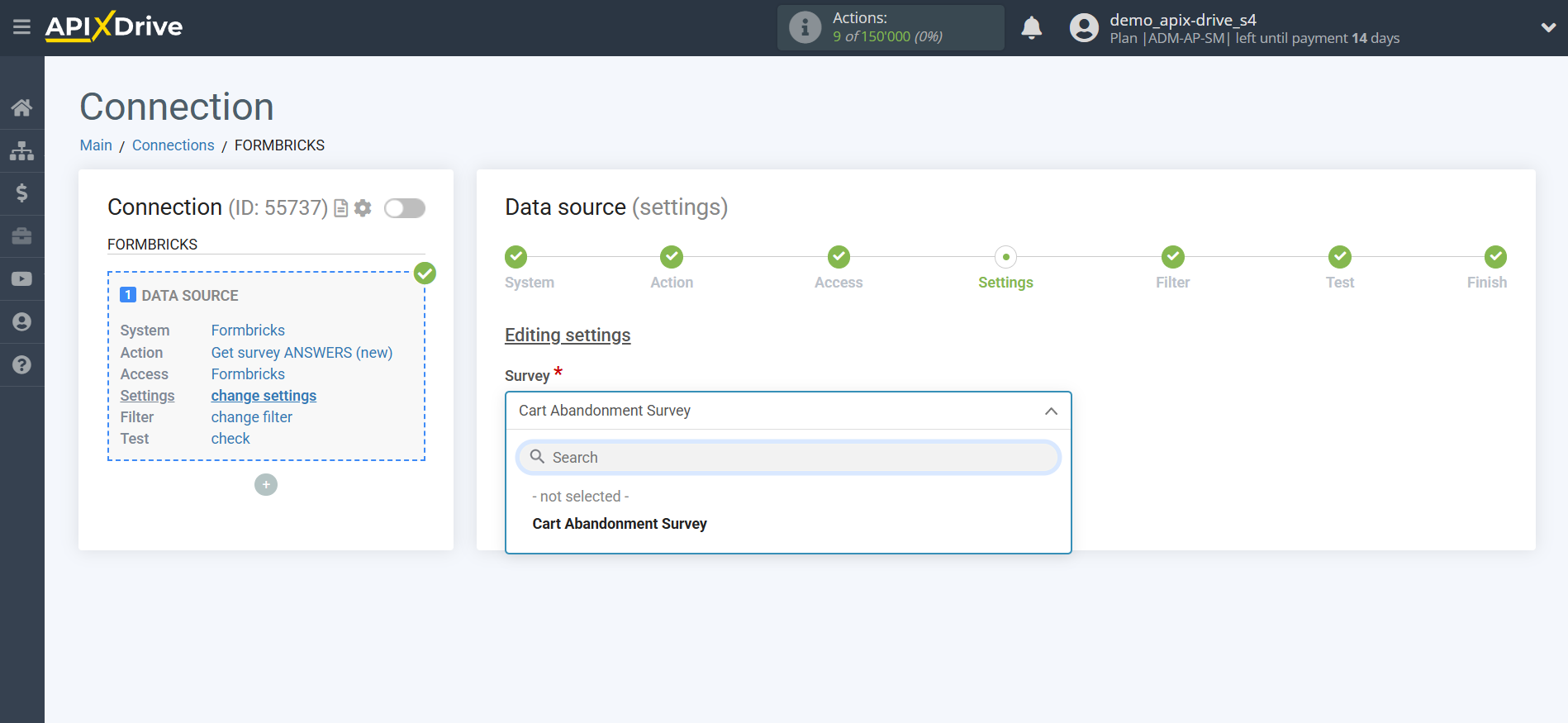Open Home from the sidebar

[x=21, y=107]
